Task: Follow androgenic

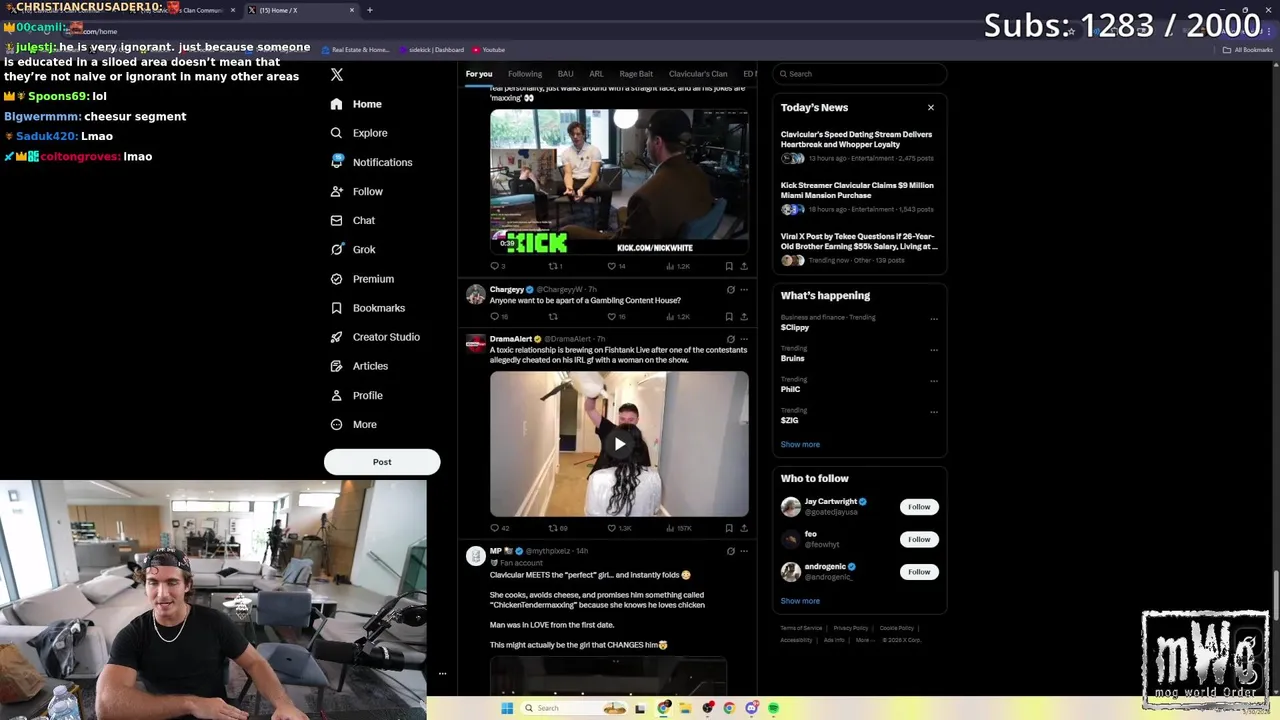Action: point(919,572)
